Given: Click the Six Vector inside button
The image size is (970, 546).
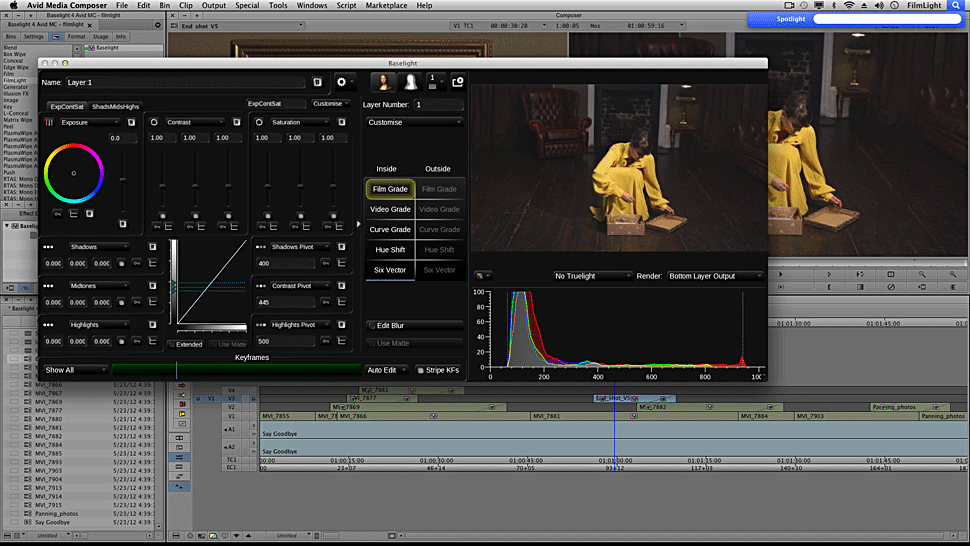Looking at the screenshot, I should coord(390,270).
